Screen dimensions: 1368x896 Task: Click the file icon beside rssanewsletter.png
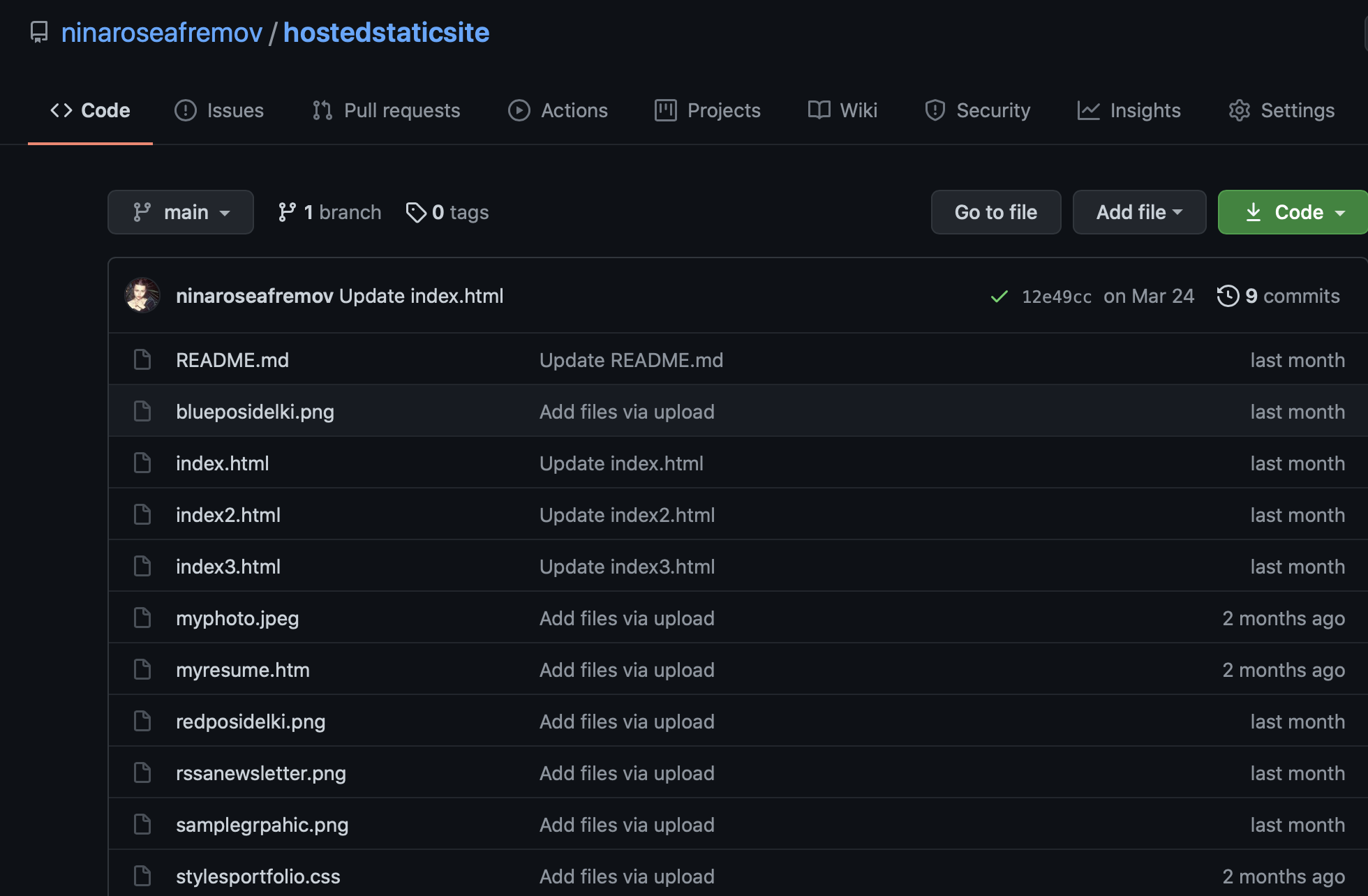point(142,773)
